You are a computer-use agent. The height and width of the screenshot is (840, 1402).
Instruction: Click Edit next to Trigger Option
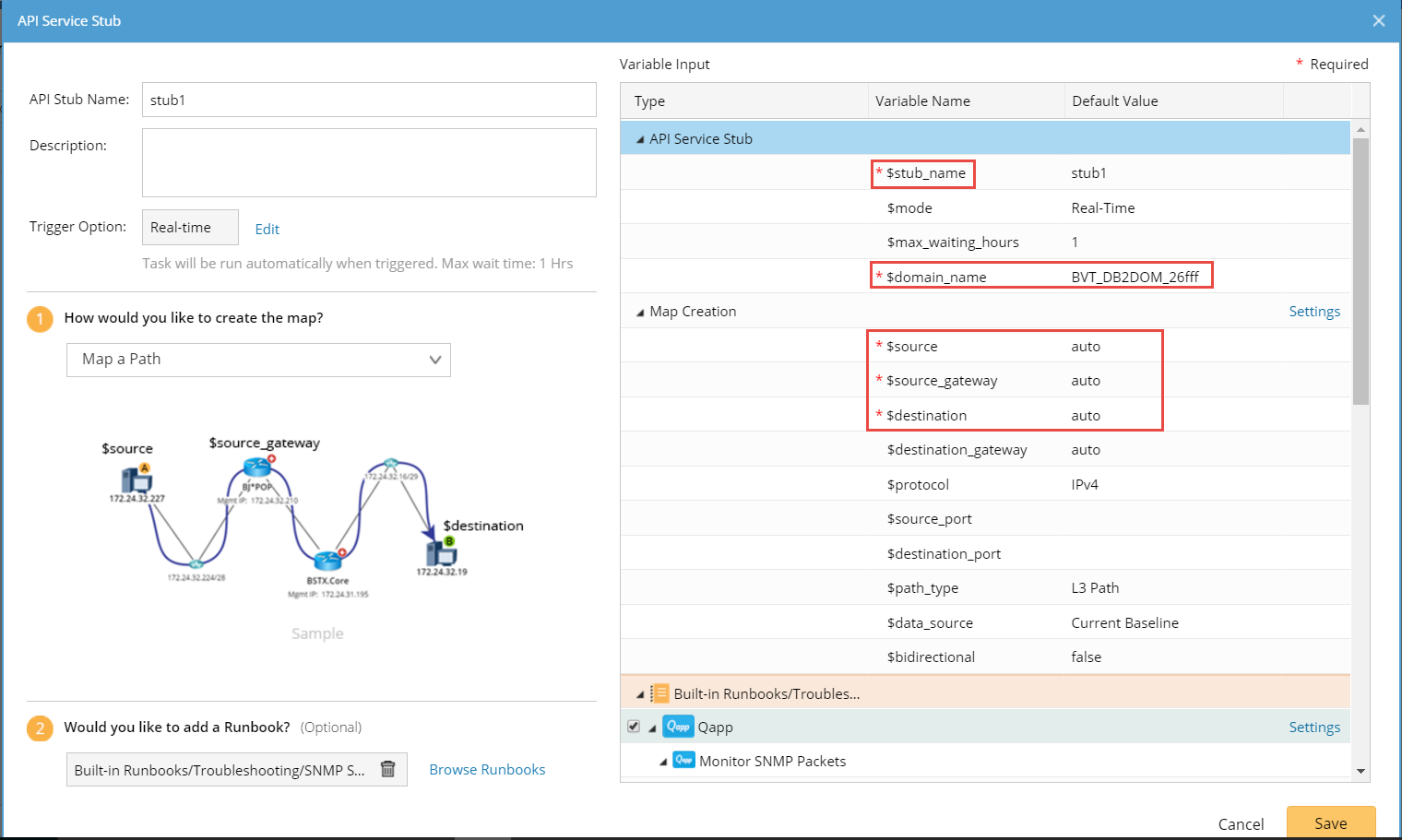[267, 229]
